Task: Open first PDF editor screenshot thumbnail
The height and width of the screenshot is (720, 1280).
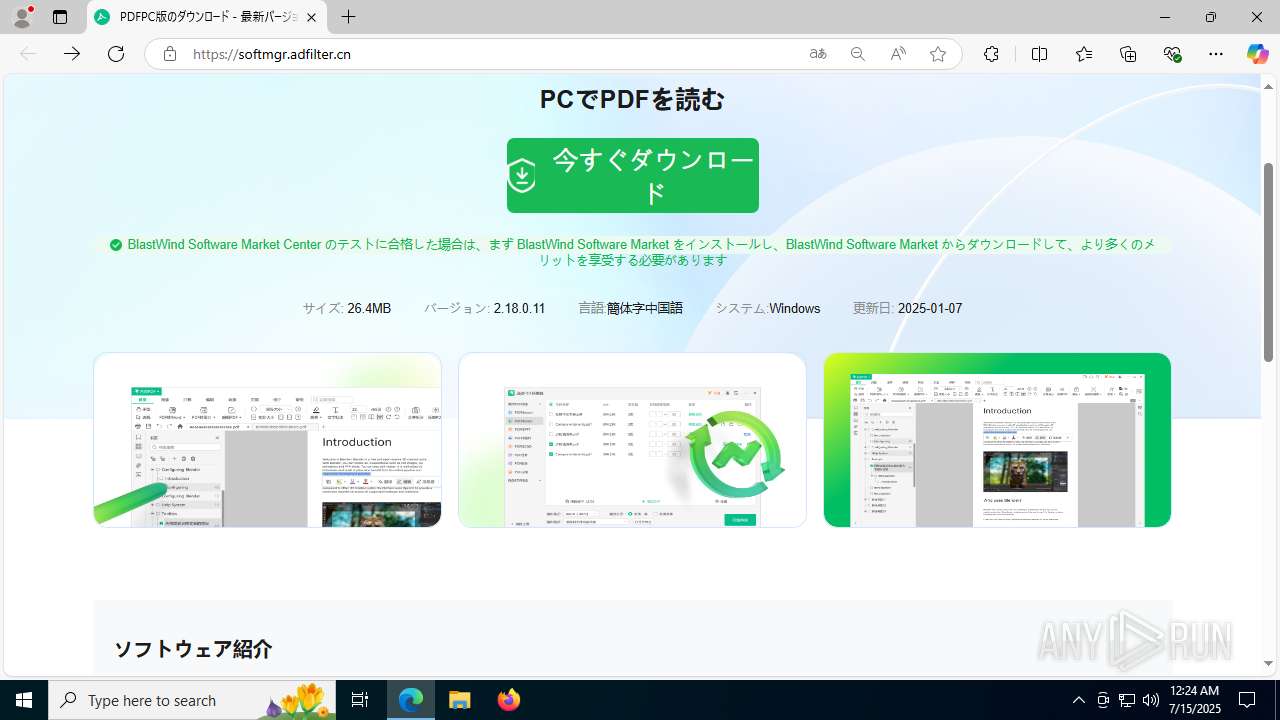Action: click(x=267, y=440)
